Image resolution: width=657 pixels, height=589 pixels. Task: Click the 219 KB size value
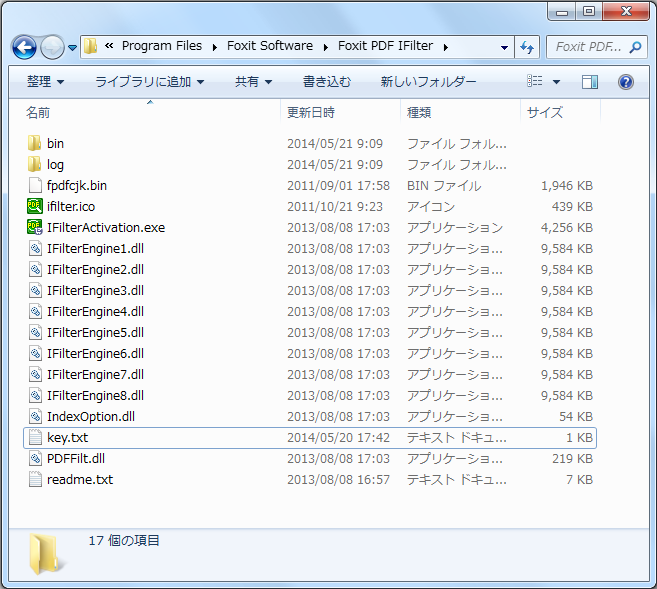[572, 458]
